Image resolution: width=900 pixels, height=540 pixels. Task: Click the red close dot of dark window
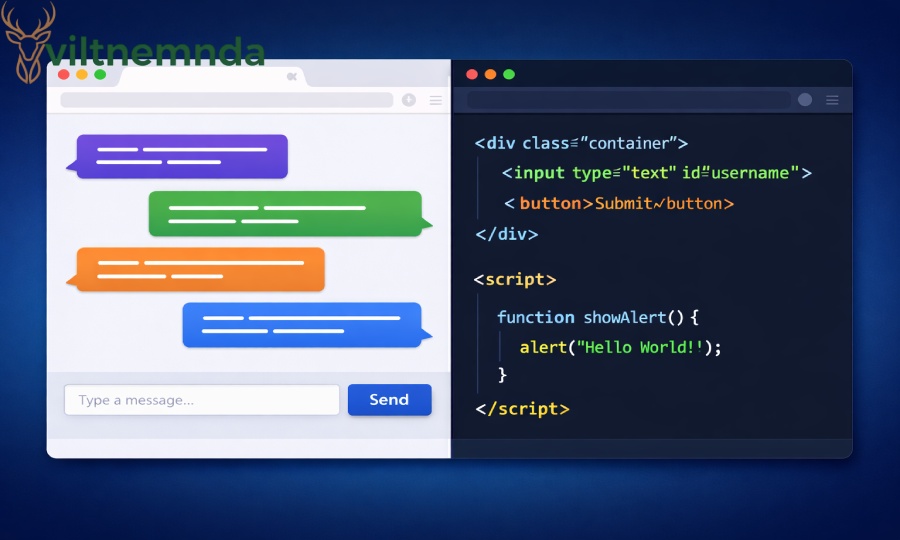coord(472,74)
